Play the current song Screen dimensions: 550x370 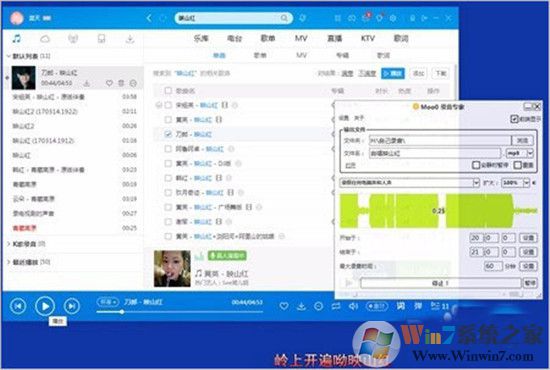(x=45, y=306)
